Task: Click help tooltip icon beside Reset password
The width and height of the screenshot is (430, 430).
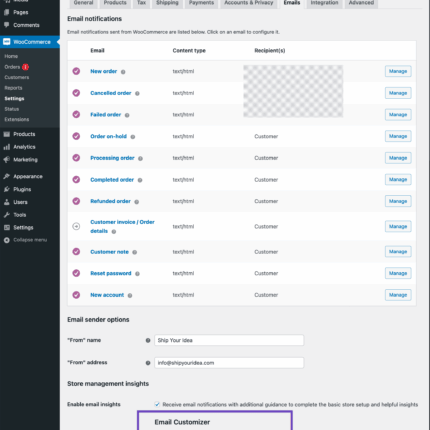Action: tap(137, 274)
